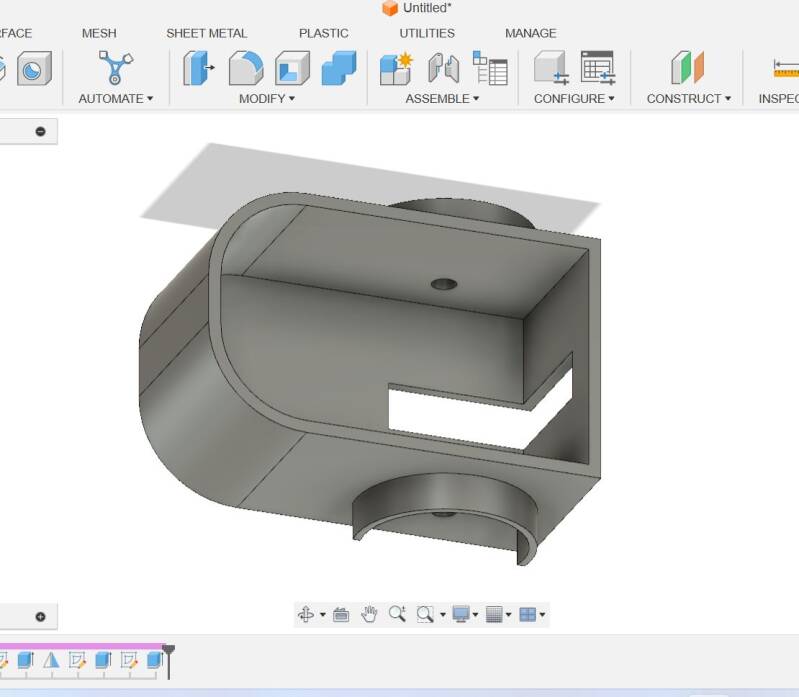Click the Combine bodies icon
This screenshot has width=799, height=697.
[339, 68]
